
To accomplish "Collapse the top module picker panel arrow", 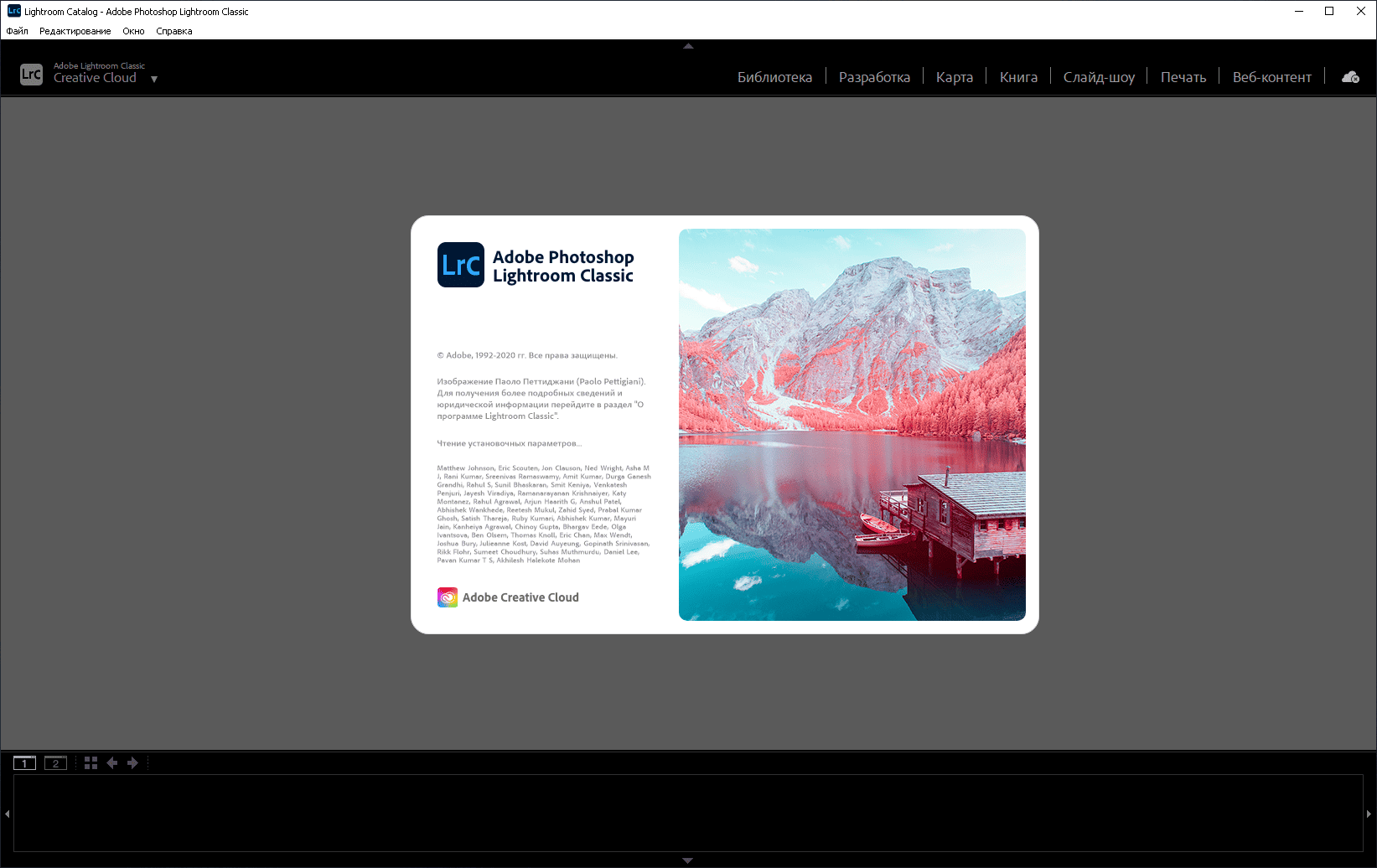I will 688,46.
